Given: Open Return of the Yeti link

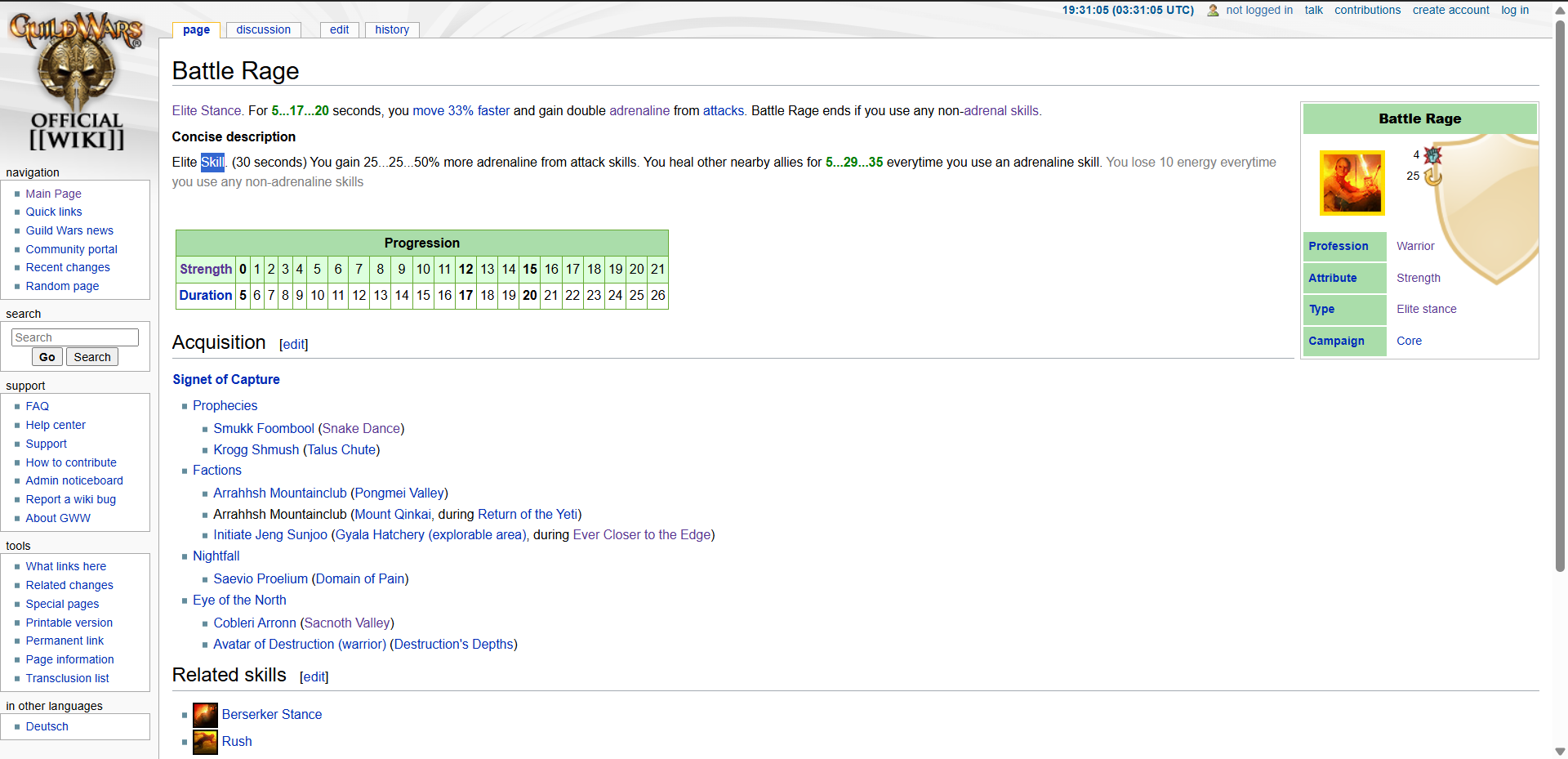Looking at the screenshot, I should tap(528, 514).
